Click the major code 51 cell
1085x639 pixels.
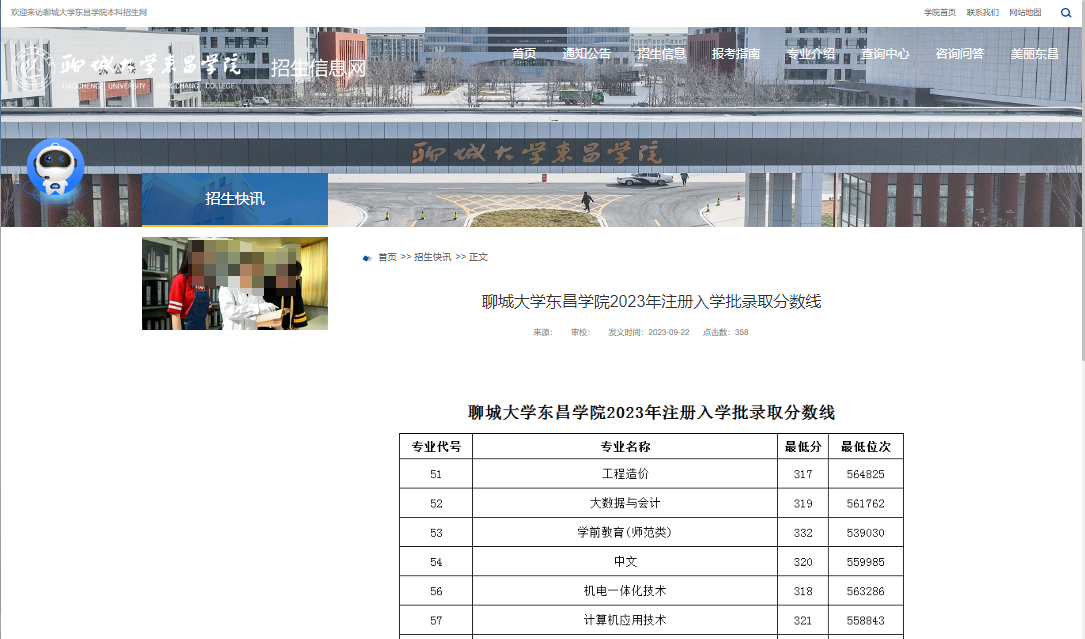[436, 474]
